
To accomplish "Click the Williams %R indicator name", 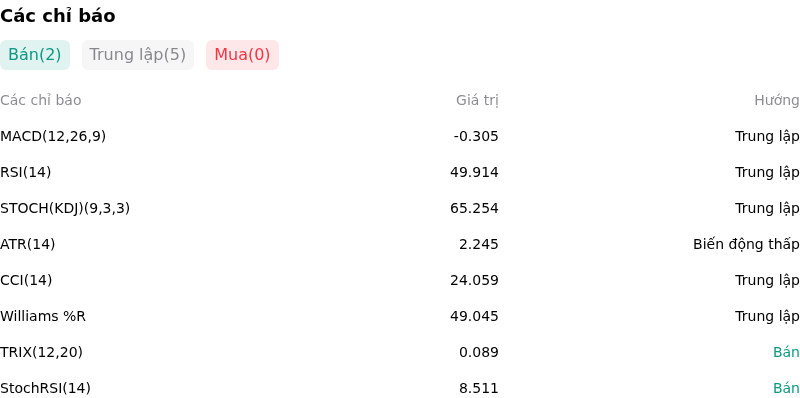I will coord(43,316).
